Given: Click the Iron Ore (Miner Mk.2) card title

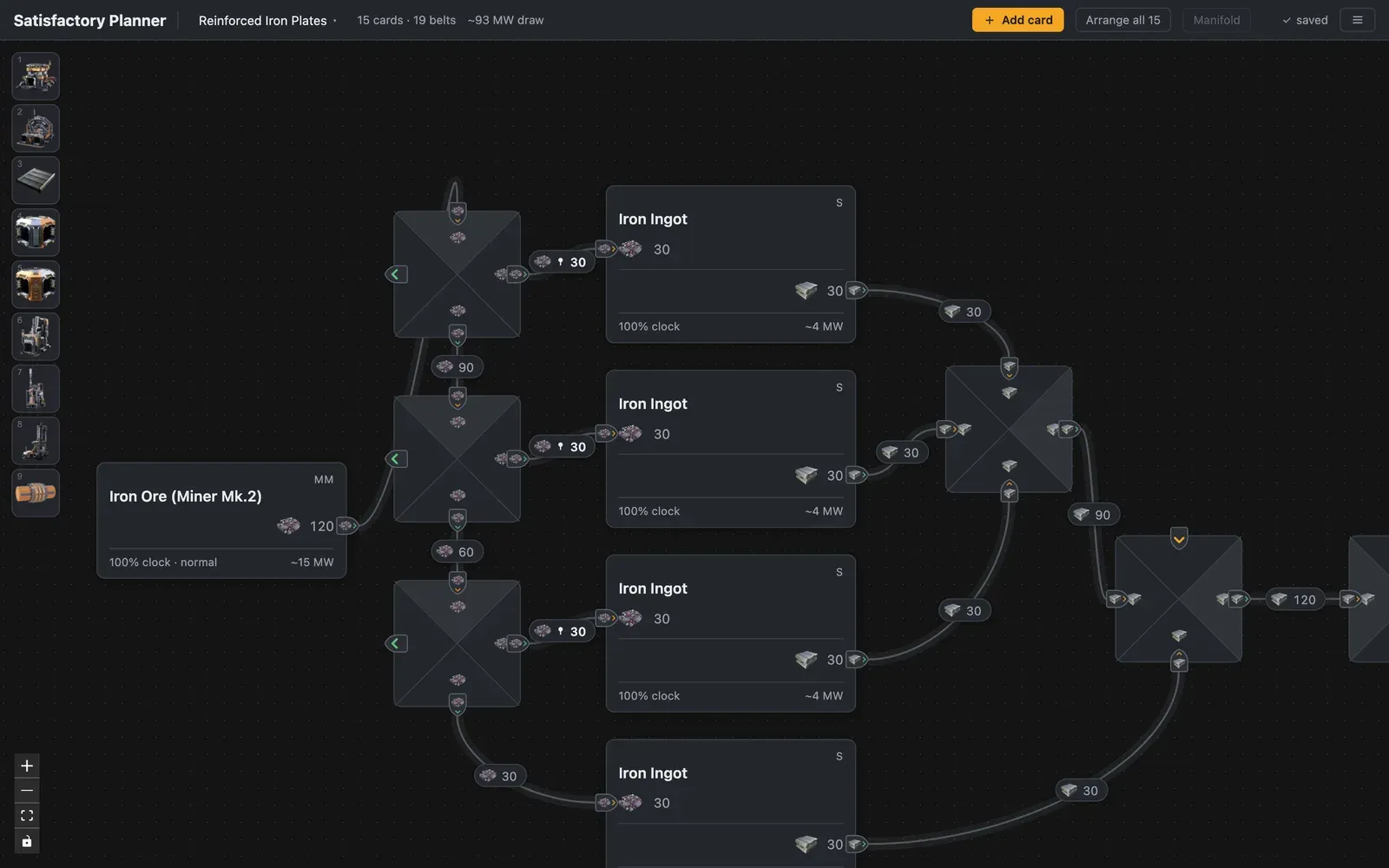Looking at the screenshot, I should [x=186, y=496].
